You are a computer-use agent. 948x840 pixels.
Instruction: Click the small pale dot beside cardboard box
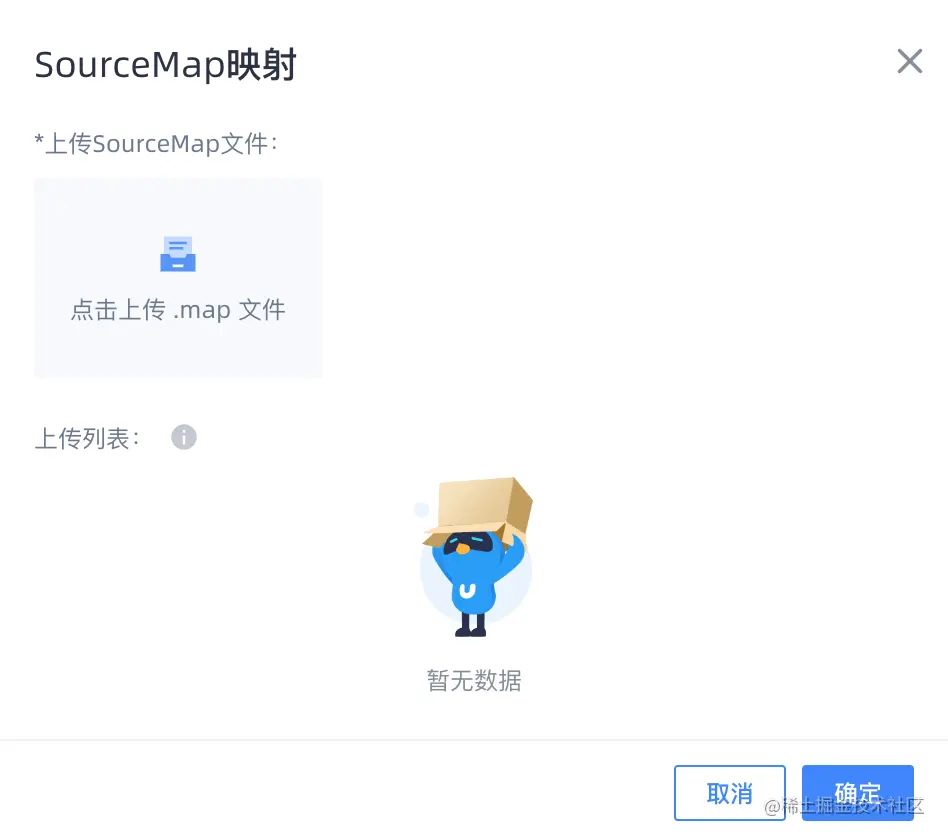[x=421, y=510]
